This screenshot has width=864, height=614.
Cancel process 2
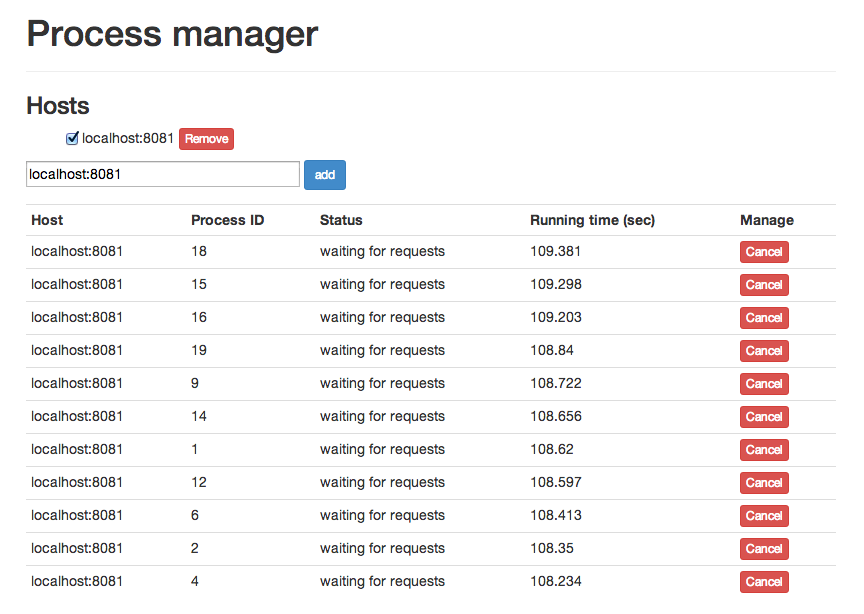tap(764, 548)
